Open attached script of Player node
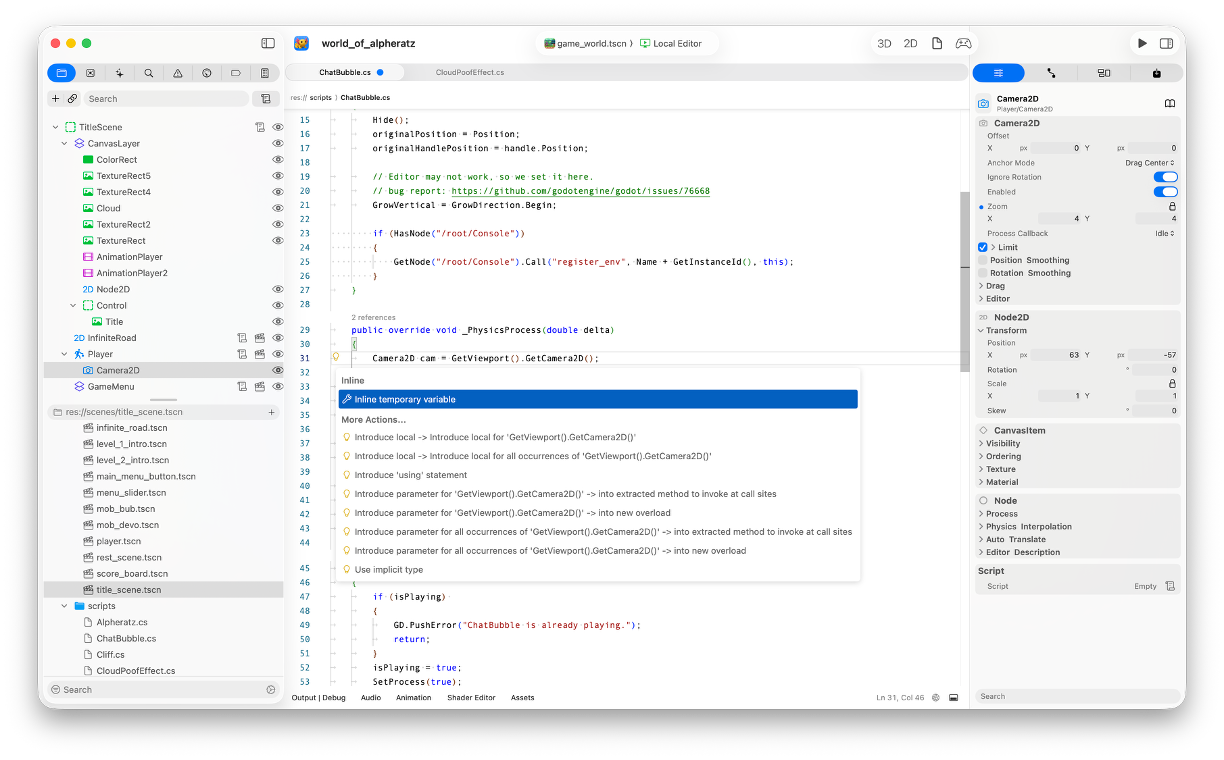1224x760 pixels. [243, 354]
